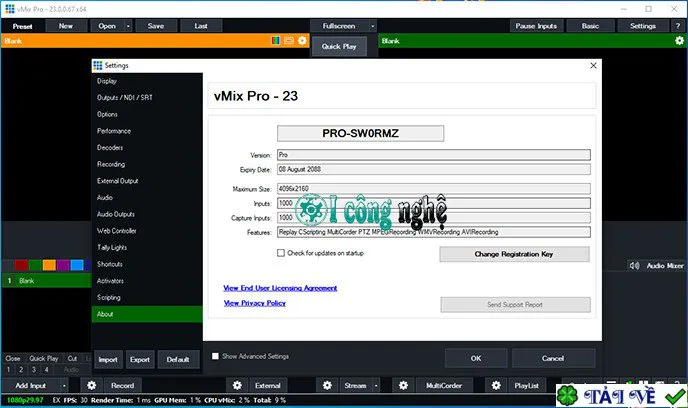The height and width of the screenshot is (408, 688).
Task: Open Audio Outputs settings page
Action: [147, 214]
